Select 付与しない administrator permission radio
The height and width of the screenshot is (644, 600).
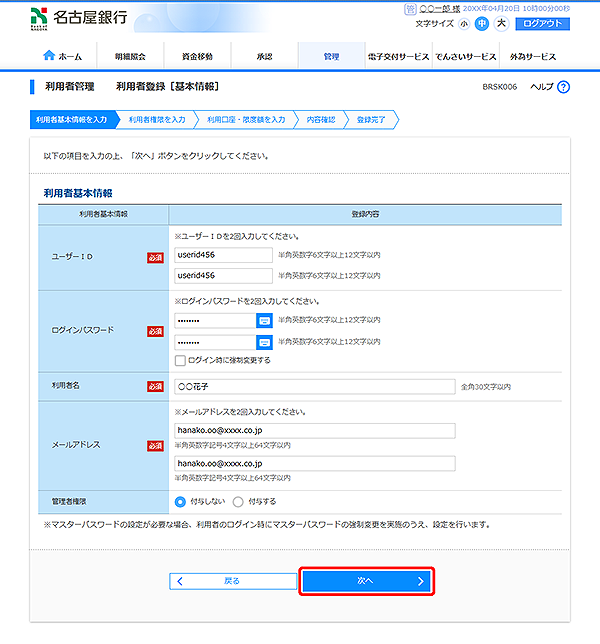click(180, 502)
